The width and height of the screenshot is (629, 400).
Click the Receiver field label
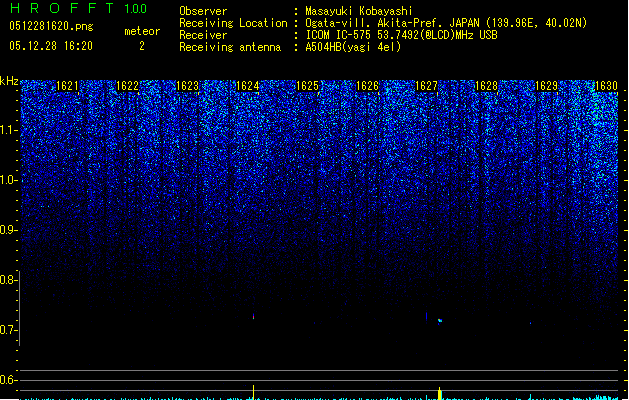[203, 35]
